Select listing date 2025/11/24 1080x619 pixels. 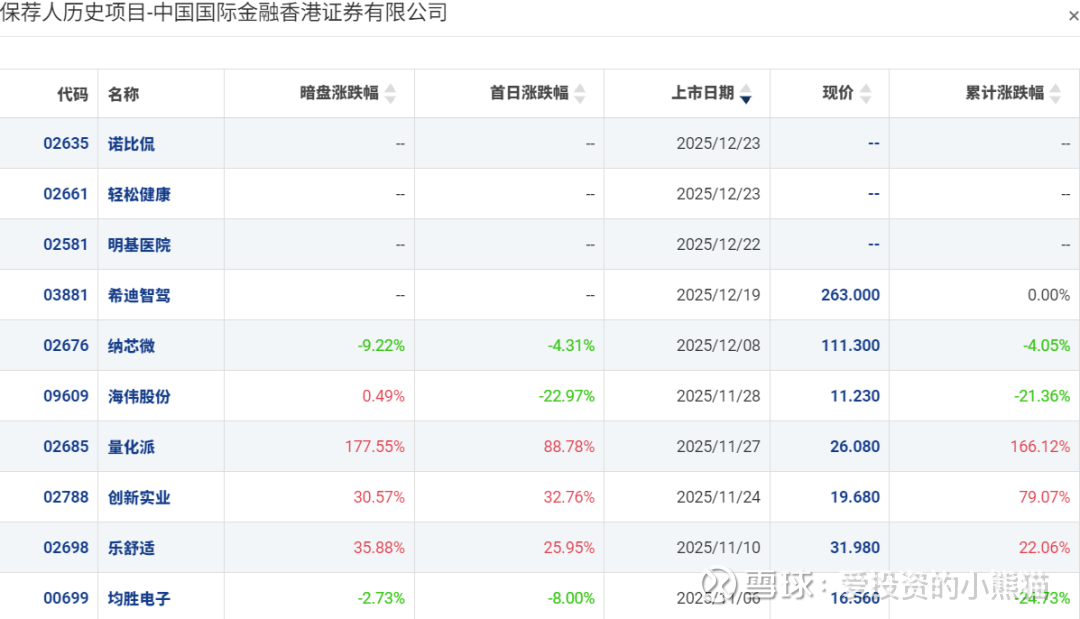(x=718, y=497)
